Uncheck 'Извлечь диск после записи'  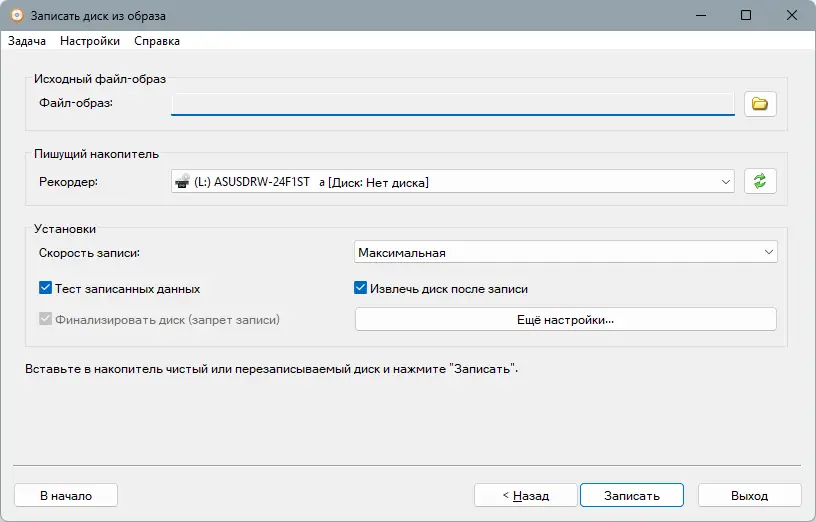(362, 289)
